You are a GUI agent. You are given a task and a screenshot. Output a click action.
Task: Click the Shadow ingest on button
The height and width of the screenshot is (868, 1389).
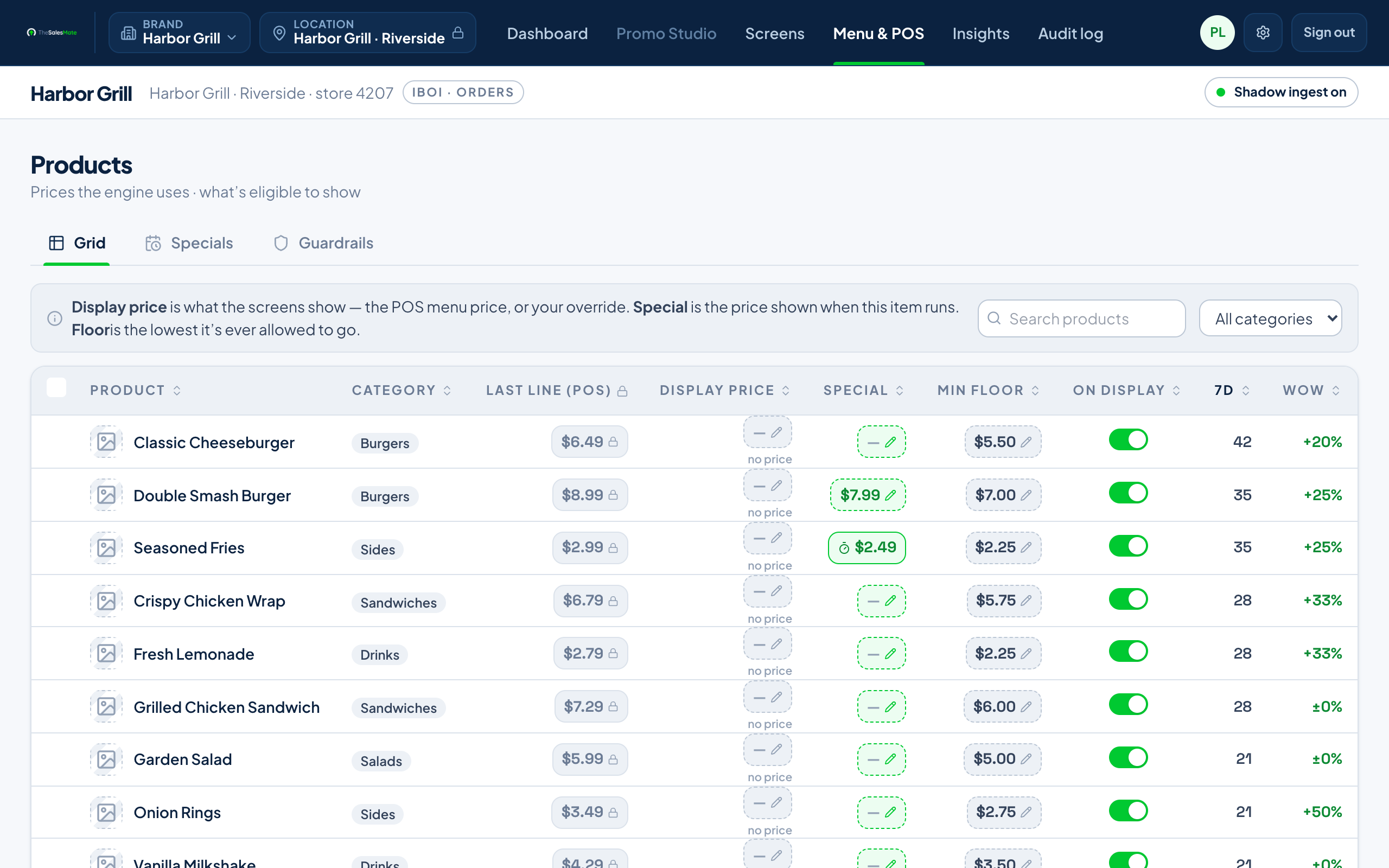point(1280,92)
